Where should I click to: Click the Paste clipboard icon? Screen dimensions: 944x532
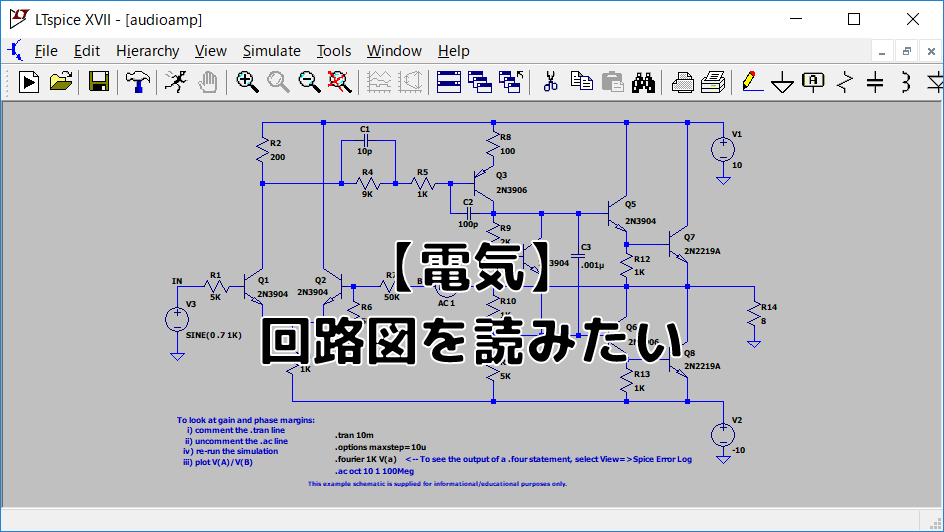(612, 82)
